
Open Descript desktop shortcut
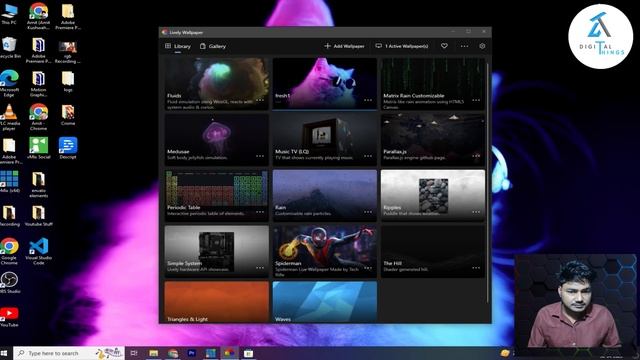(68, 148)
